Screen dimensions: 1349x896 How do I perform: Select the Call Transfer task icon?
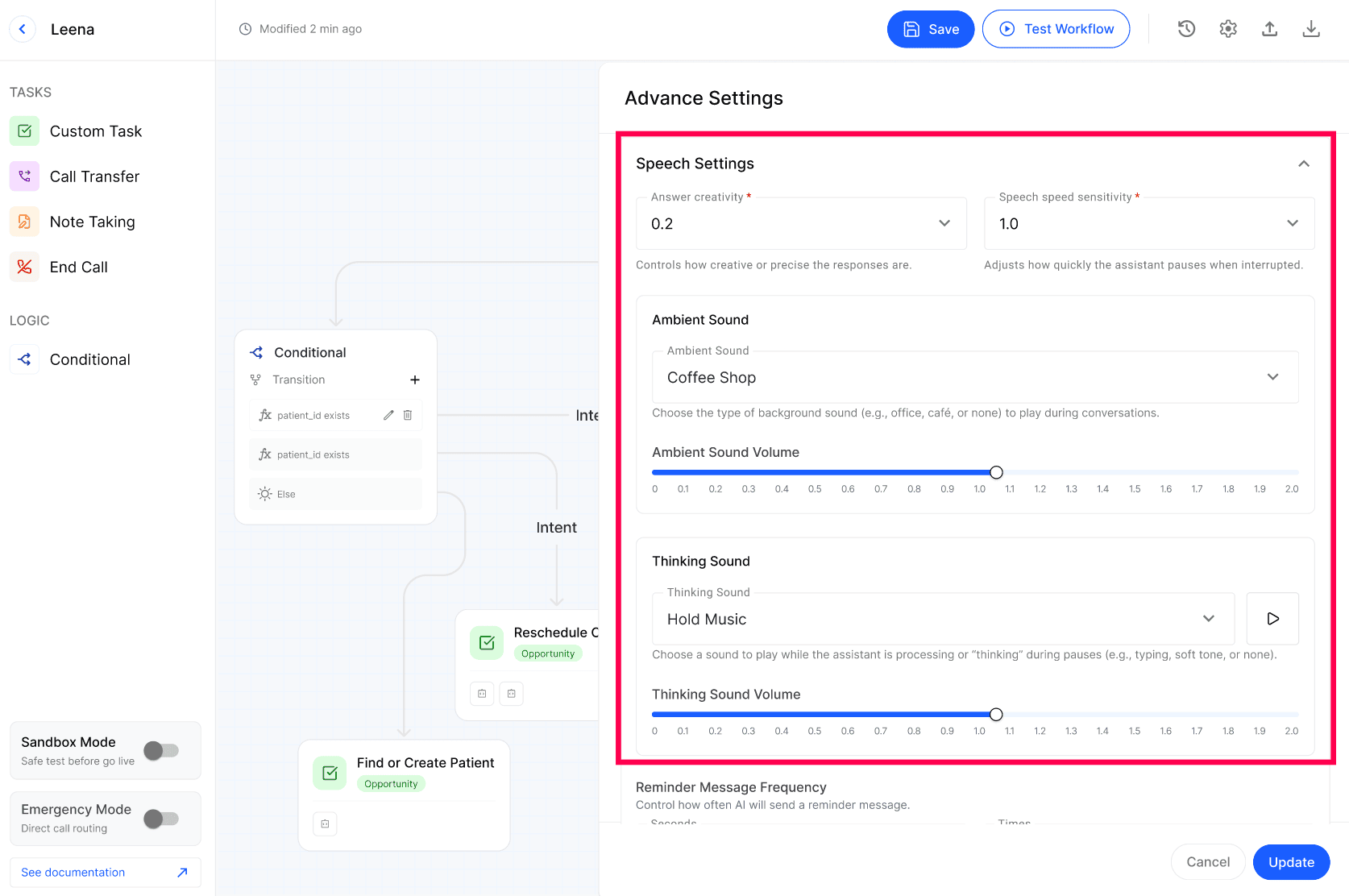click(25, 176)
